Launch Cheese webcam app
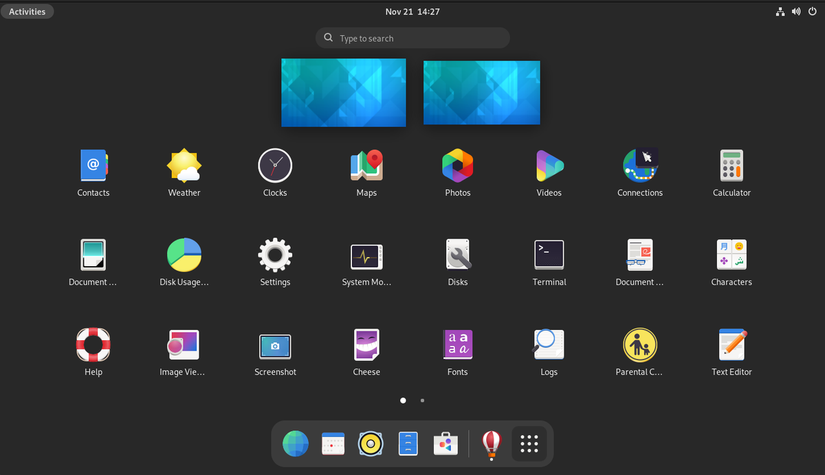Screen dimensions: 825x475 pyautogui.click(x=366, y=351)
